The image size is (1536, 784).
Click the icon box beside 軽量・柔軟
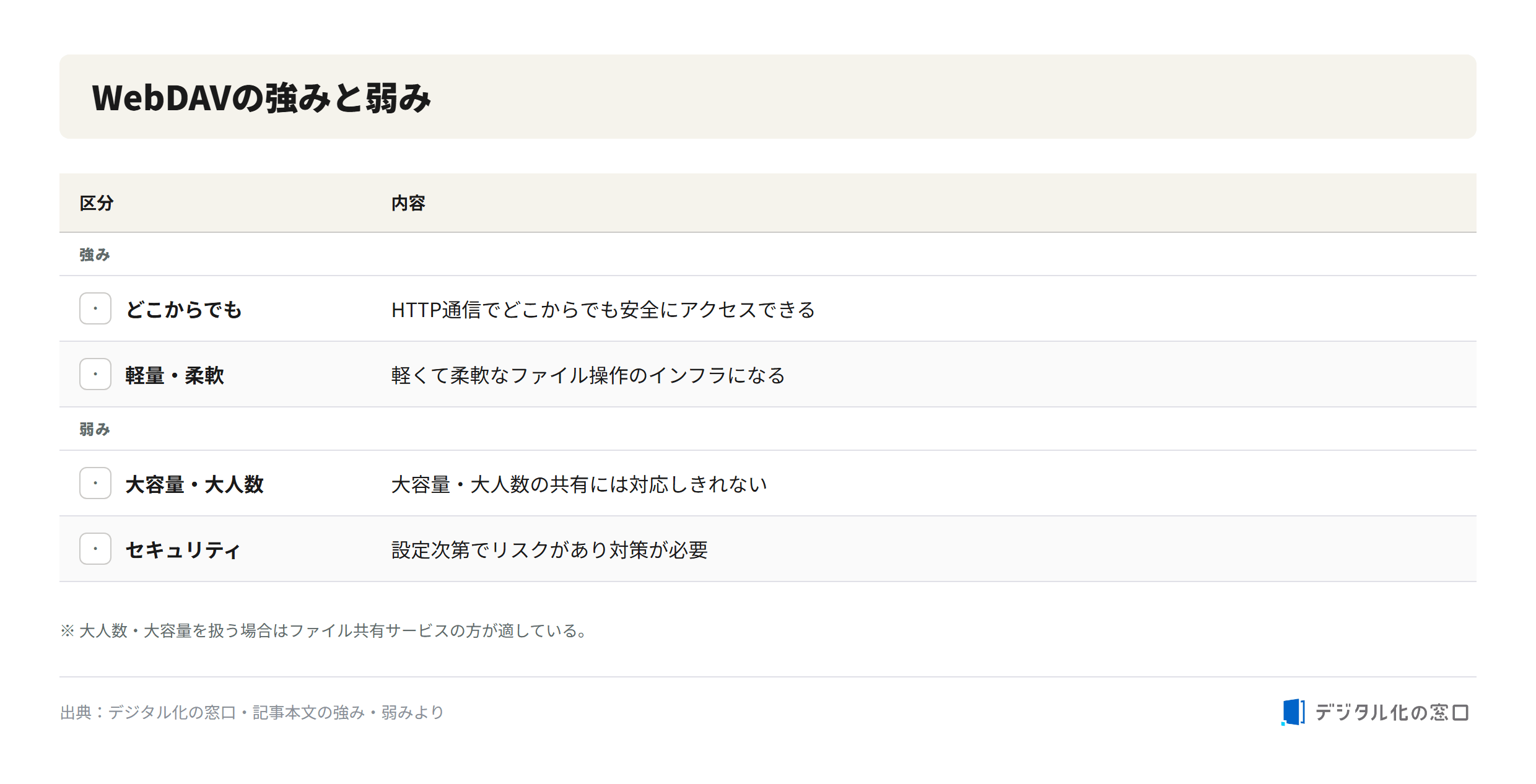(x=95, y=374)
